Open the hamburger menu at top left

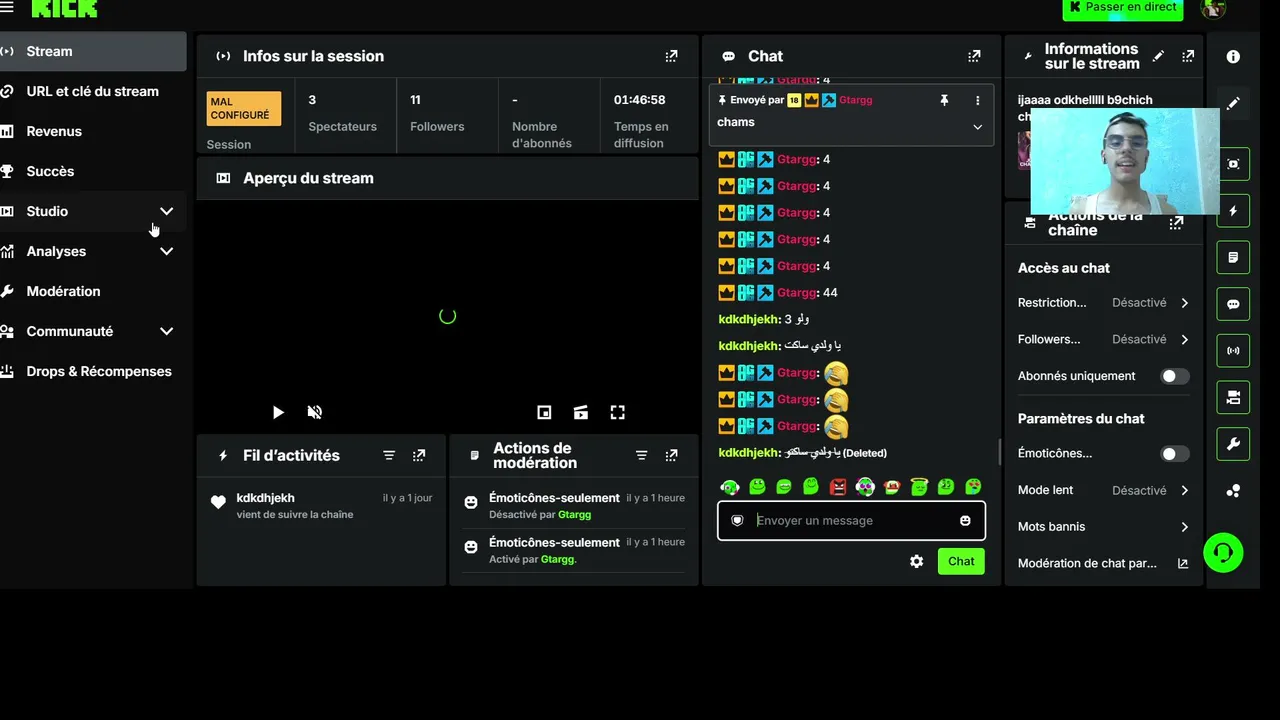[x=7, y=6]
